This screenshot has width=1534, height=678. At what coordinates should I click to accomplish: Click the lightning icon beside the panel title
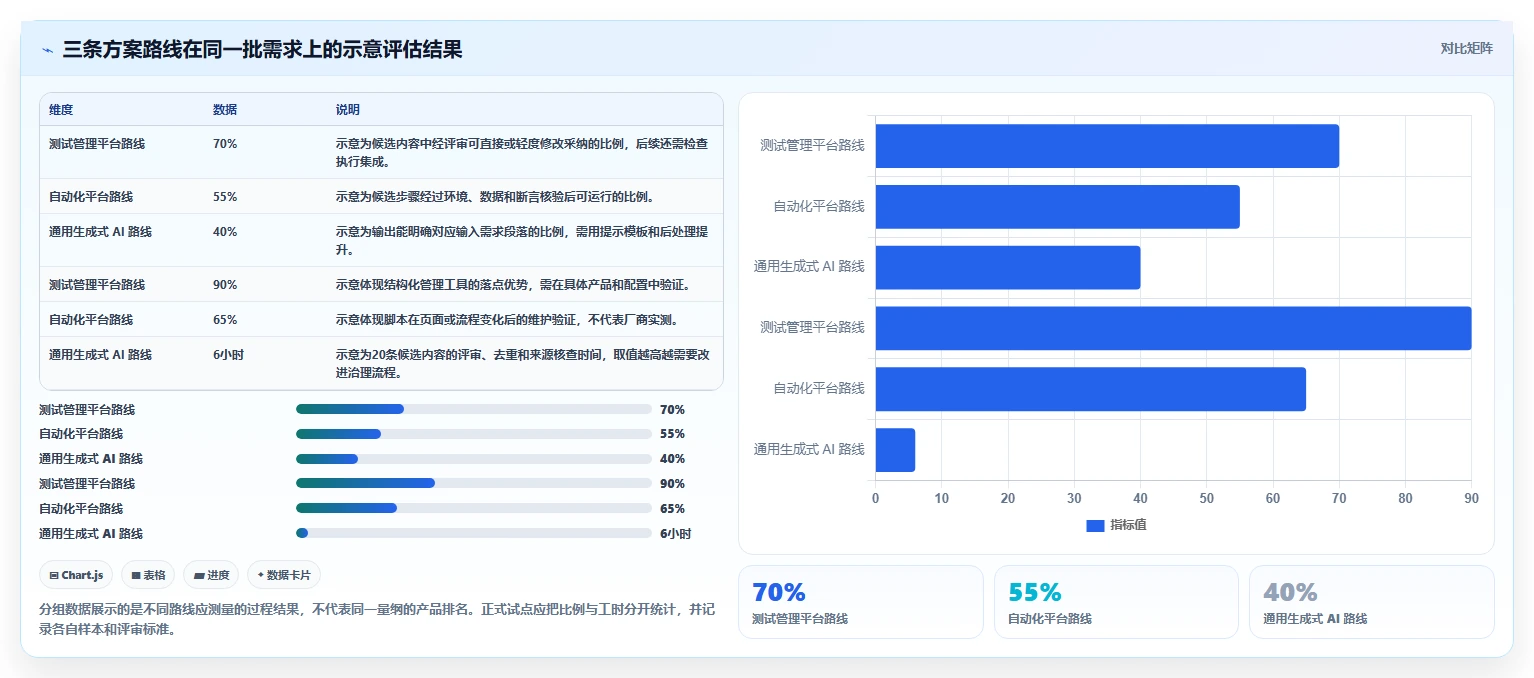click(47, 50)
